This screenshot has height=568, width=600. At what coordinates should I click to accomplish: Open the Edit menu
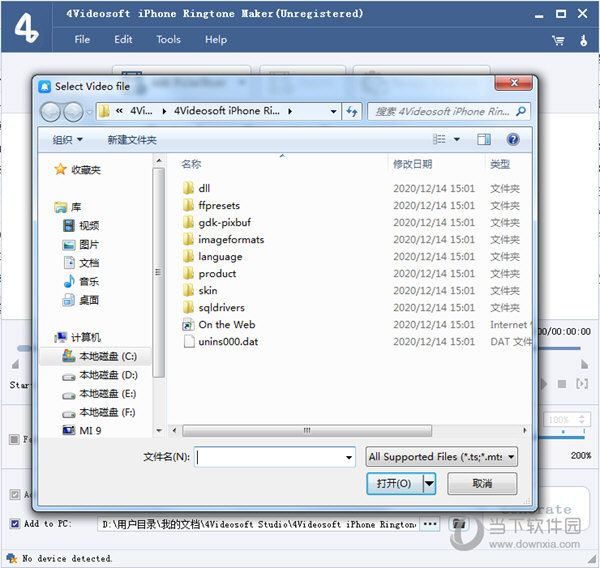(x=123, y=39)
